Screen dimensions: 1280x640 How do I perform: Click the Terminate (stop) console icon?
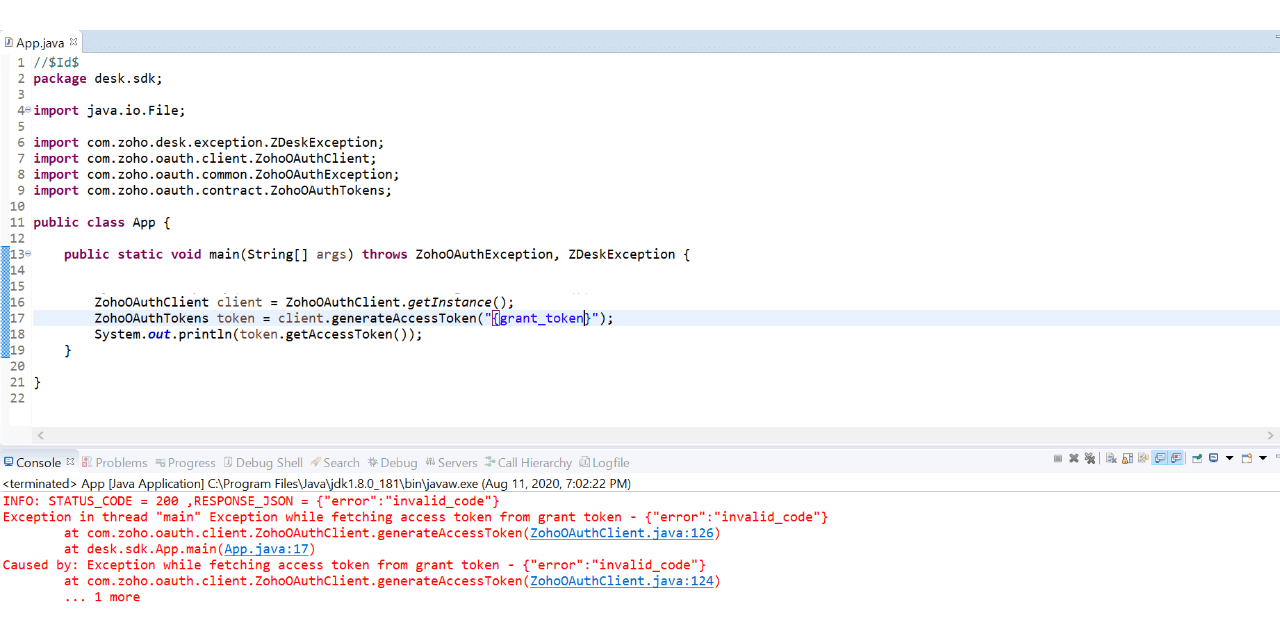click(x=1058, y=458)
